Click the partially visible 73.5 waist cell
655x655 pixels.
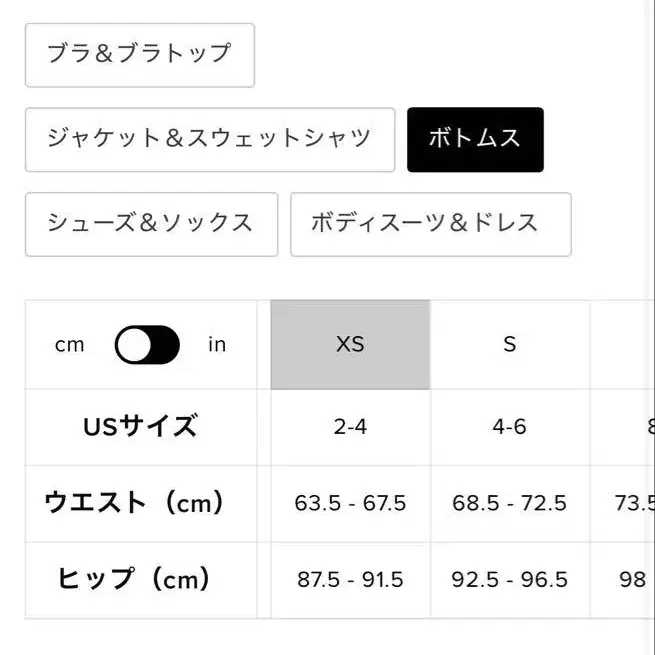tap(634, 503)
